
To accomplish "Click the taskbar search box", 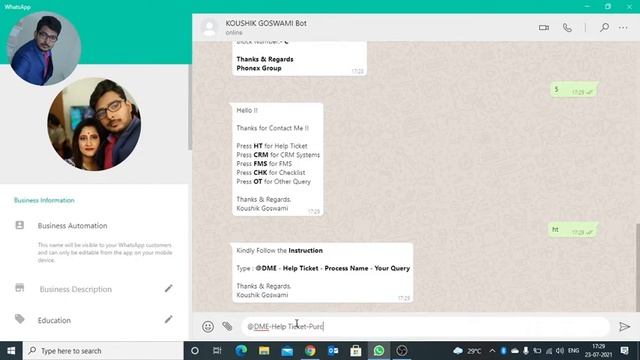I will (103, 351).
